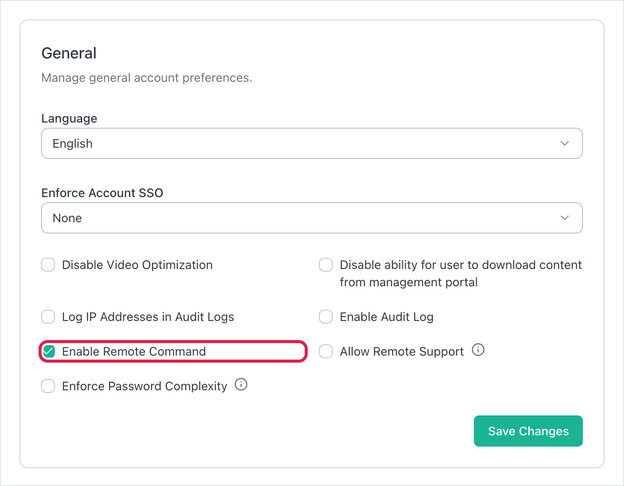Check Disable Video Optimization
Image resolution: width=624 pixels, height=486 pixels.
48,265
